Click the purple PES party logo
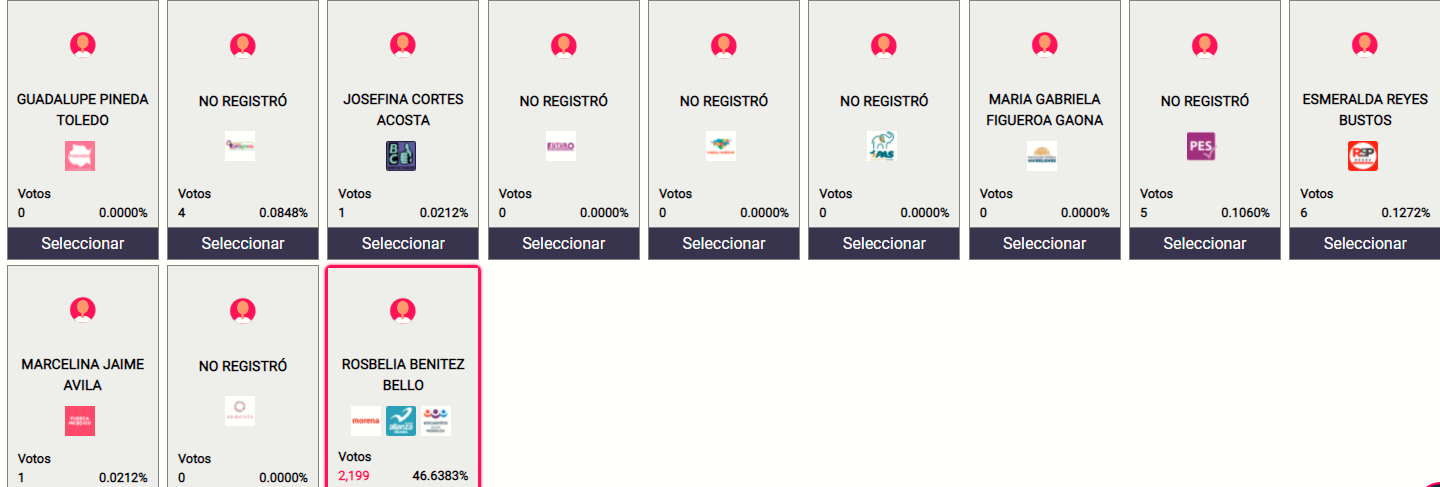The height and width of the screenshot is (487, 1440). (1201, 146)
